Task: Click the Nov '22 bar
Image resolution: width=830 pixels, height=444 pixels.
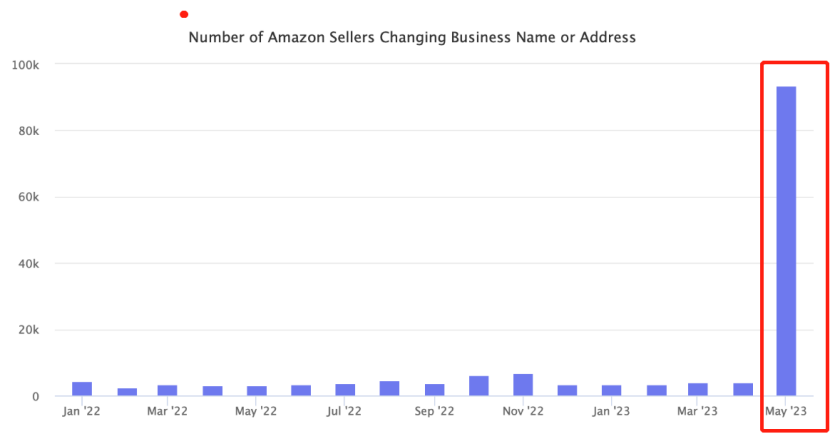Action: pyautogui.click(x=523, y=385)
